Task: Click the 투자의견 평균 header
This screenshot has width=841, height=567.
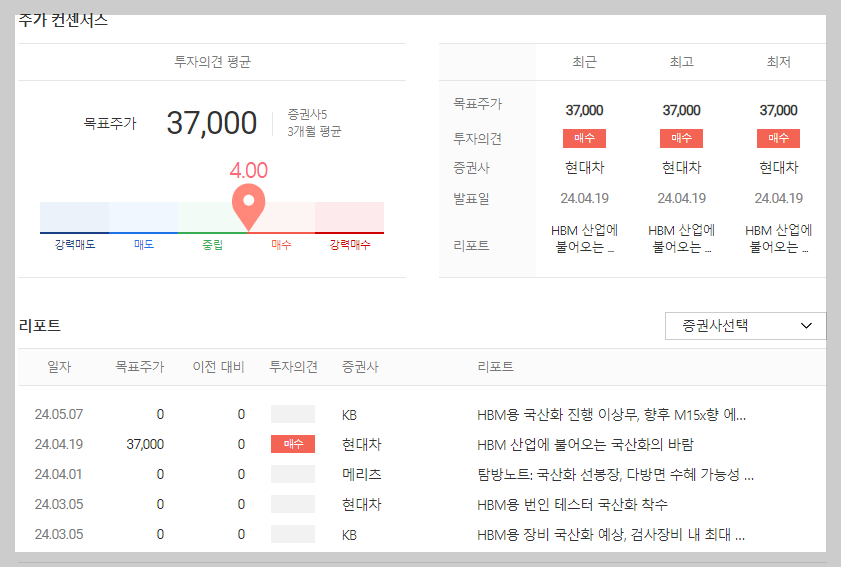Action: click(x=212, y=62)
